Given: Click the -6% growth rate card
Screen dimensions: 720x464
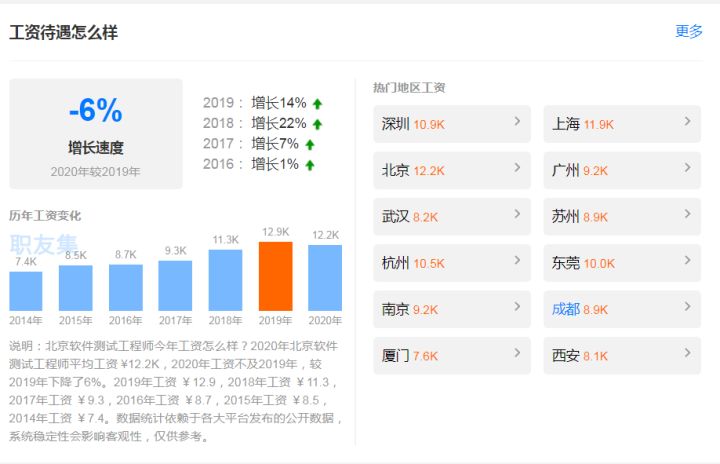Looking at the screenshot, I should click(x=96, y=134).
